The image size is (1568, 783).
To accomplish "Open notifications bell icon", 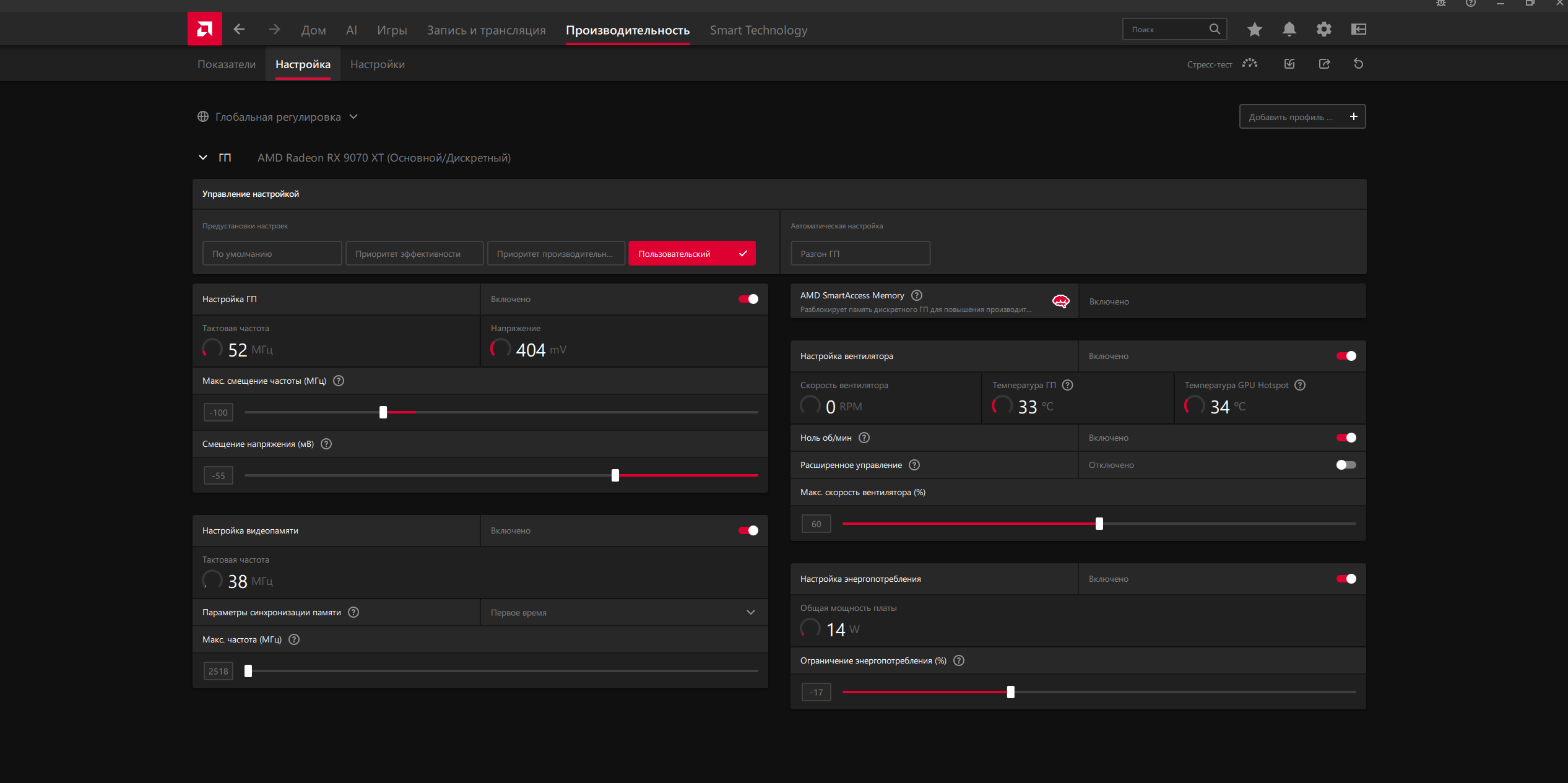I will [1289, 29].
